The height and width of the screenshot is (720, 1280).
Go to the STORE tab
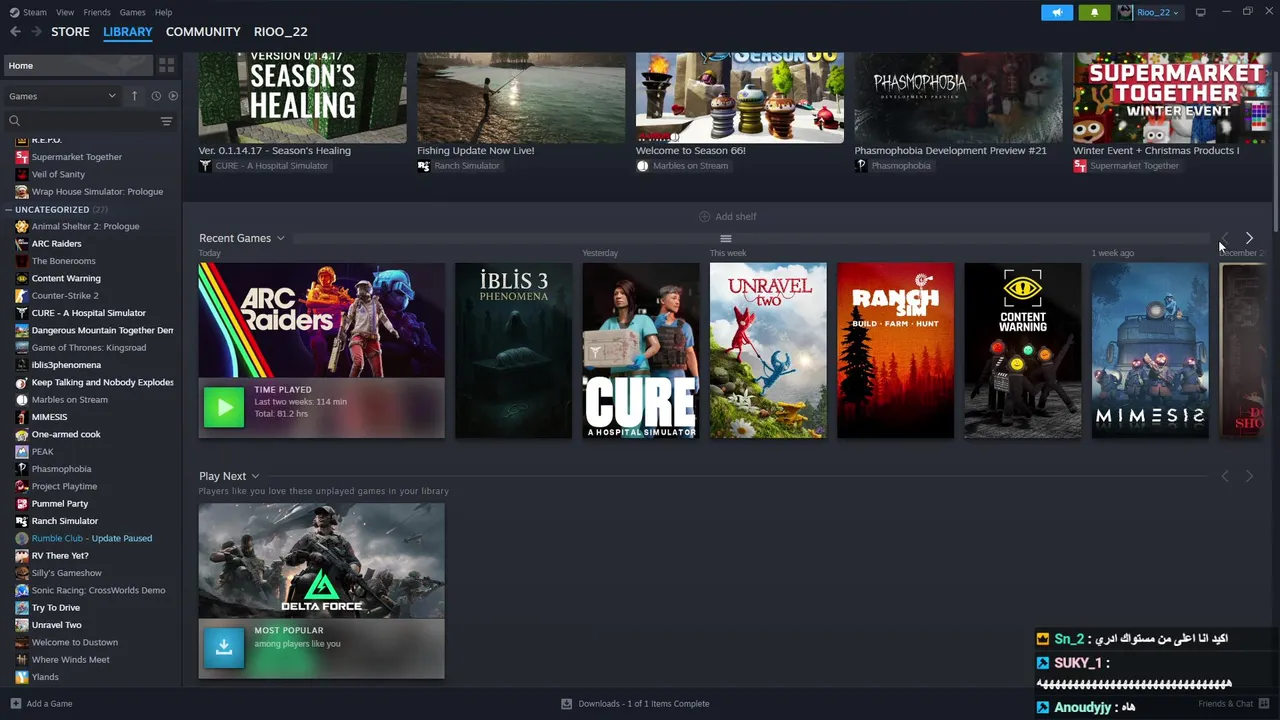pyautogui.click(x=70, y=32)
